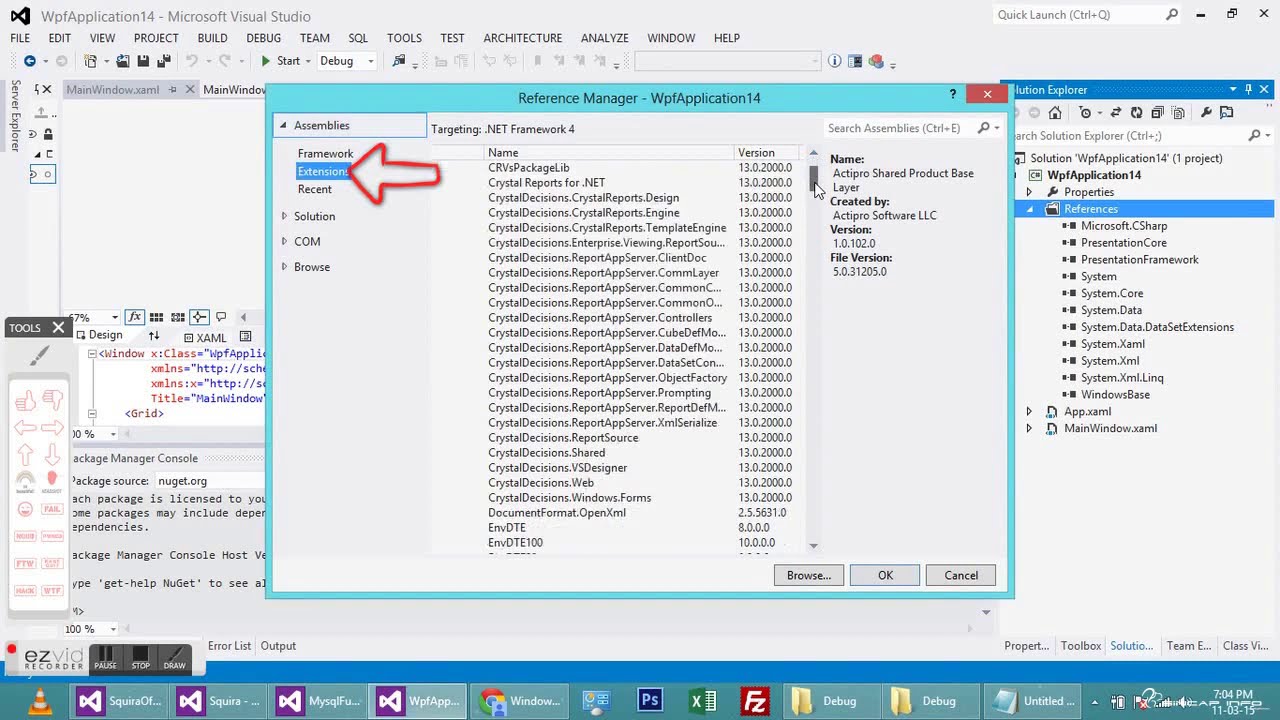The height and width of the screenshot is (720, 1280).
Task: Open Photoshop from the Windows taskbar
Action: [x=650, y=701]
